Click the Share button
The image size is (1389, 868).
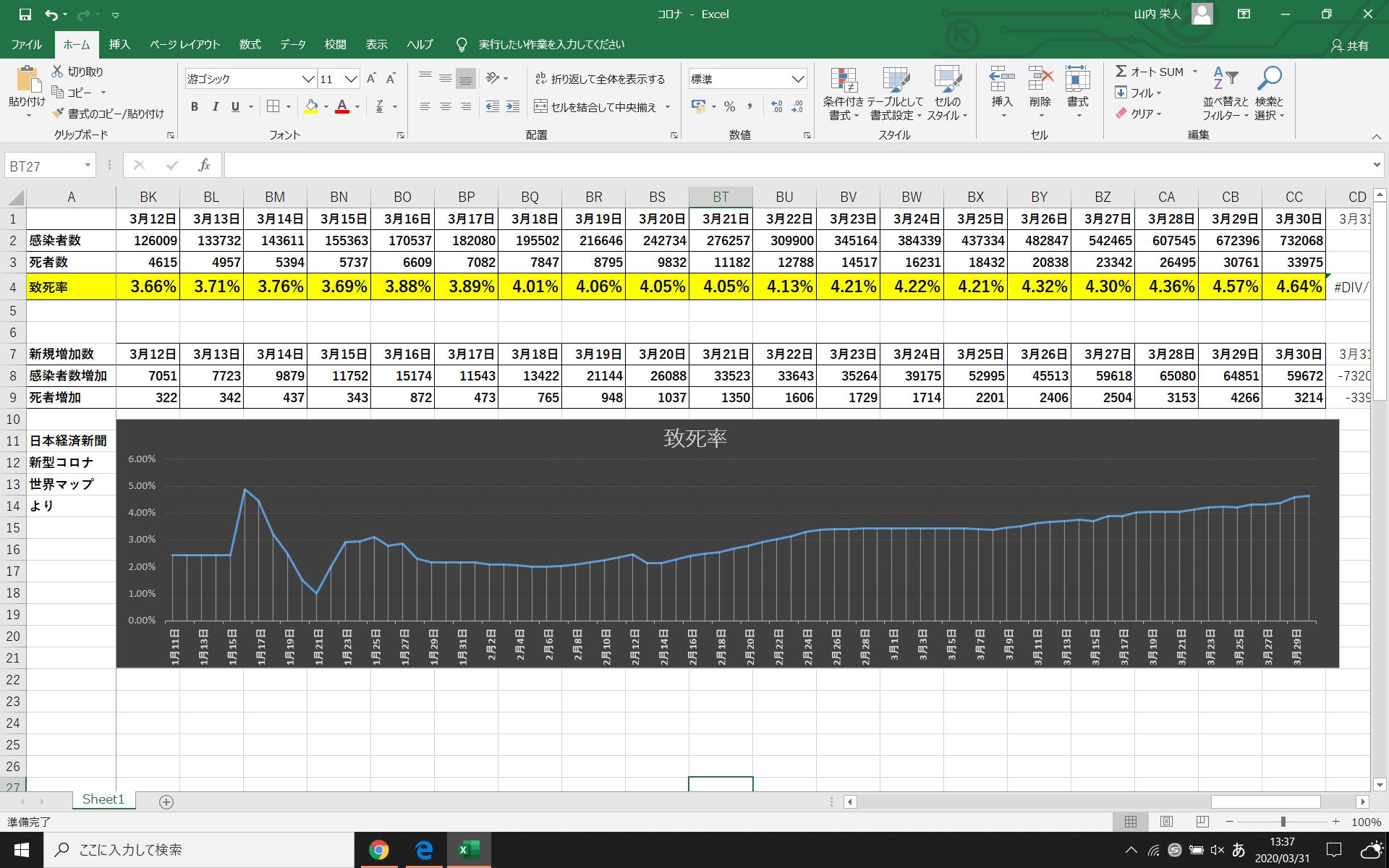tap(1350, 46)
